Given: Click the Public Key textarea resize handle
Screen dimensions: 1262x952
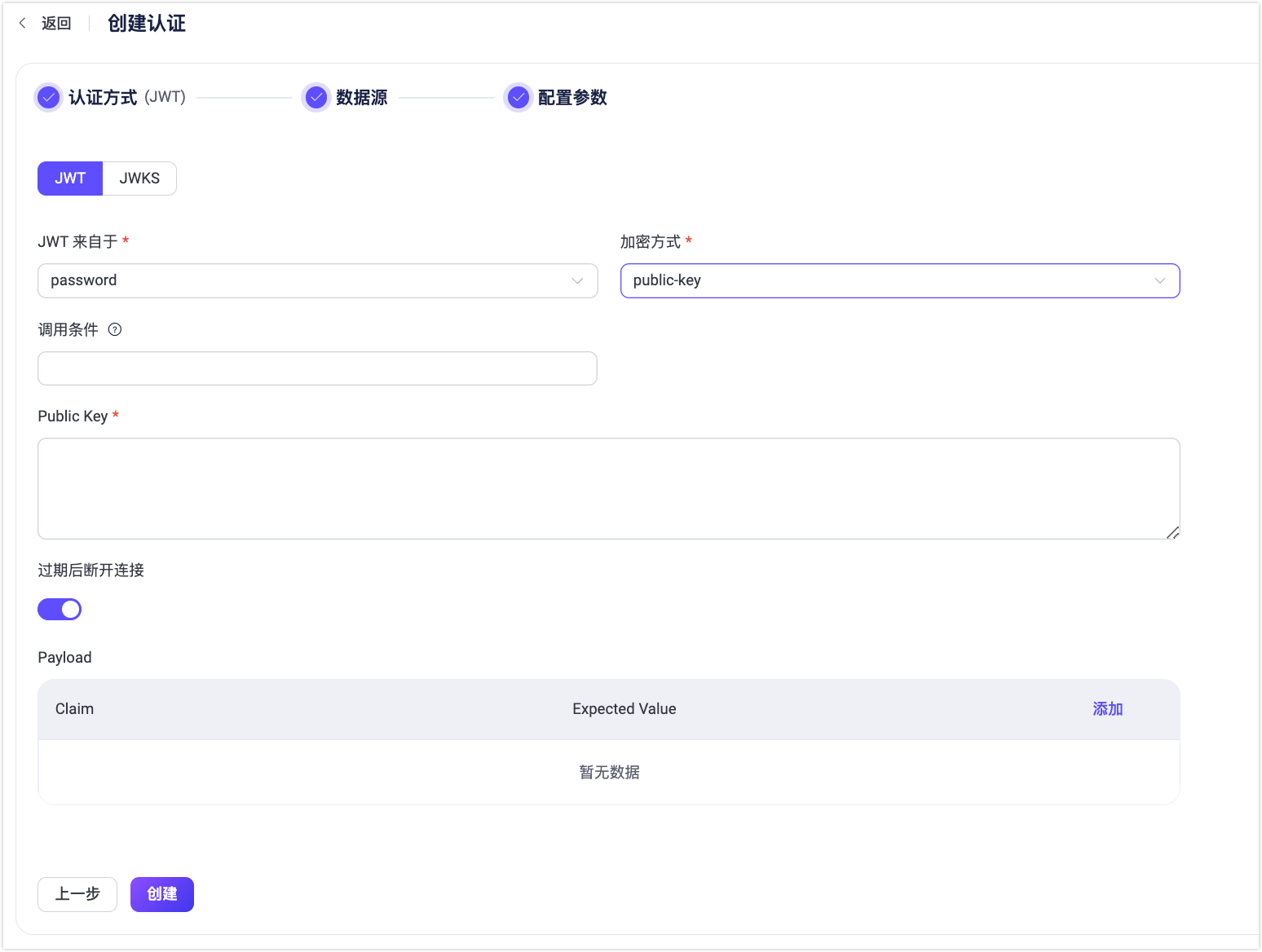Looking at the screenshot, I should (x=1172, y=532).
